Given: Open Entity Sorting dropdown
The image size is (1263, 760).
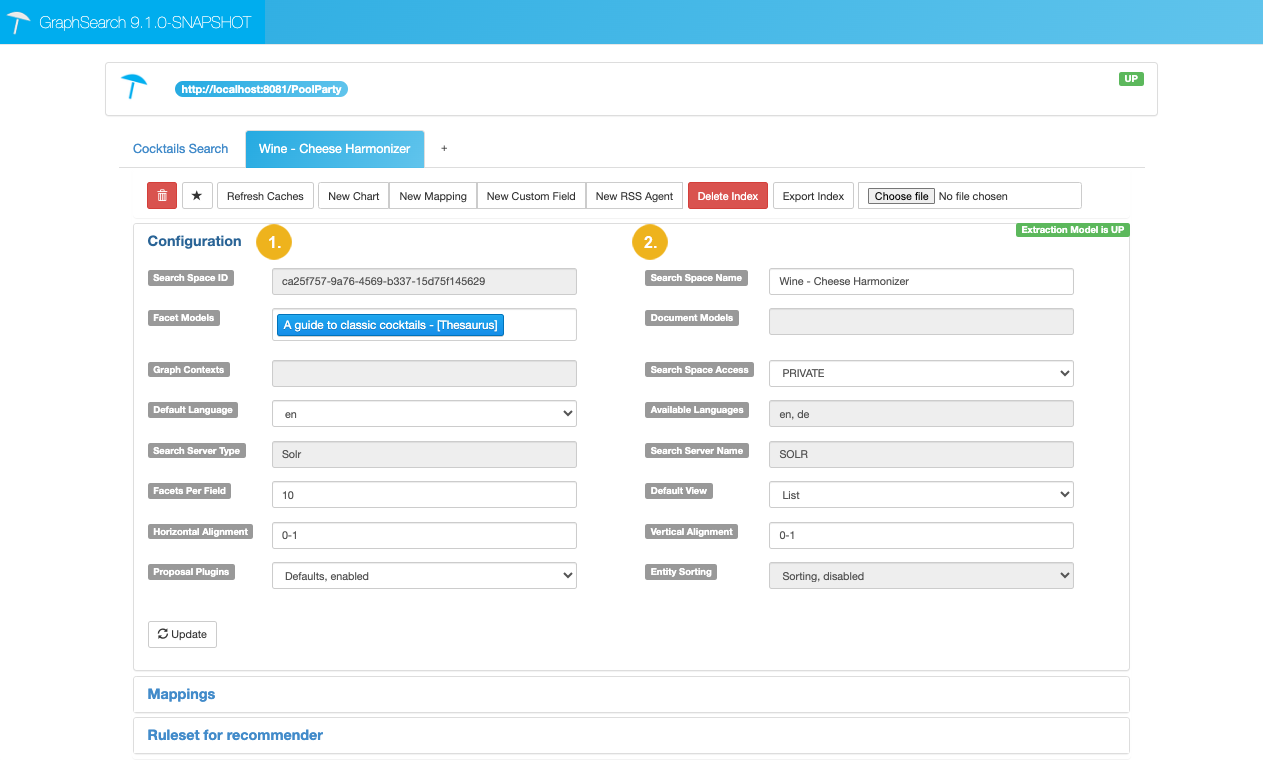Looking at the screenshot, I should pyautogui.click(x=921, y=576).
